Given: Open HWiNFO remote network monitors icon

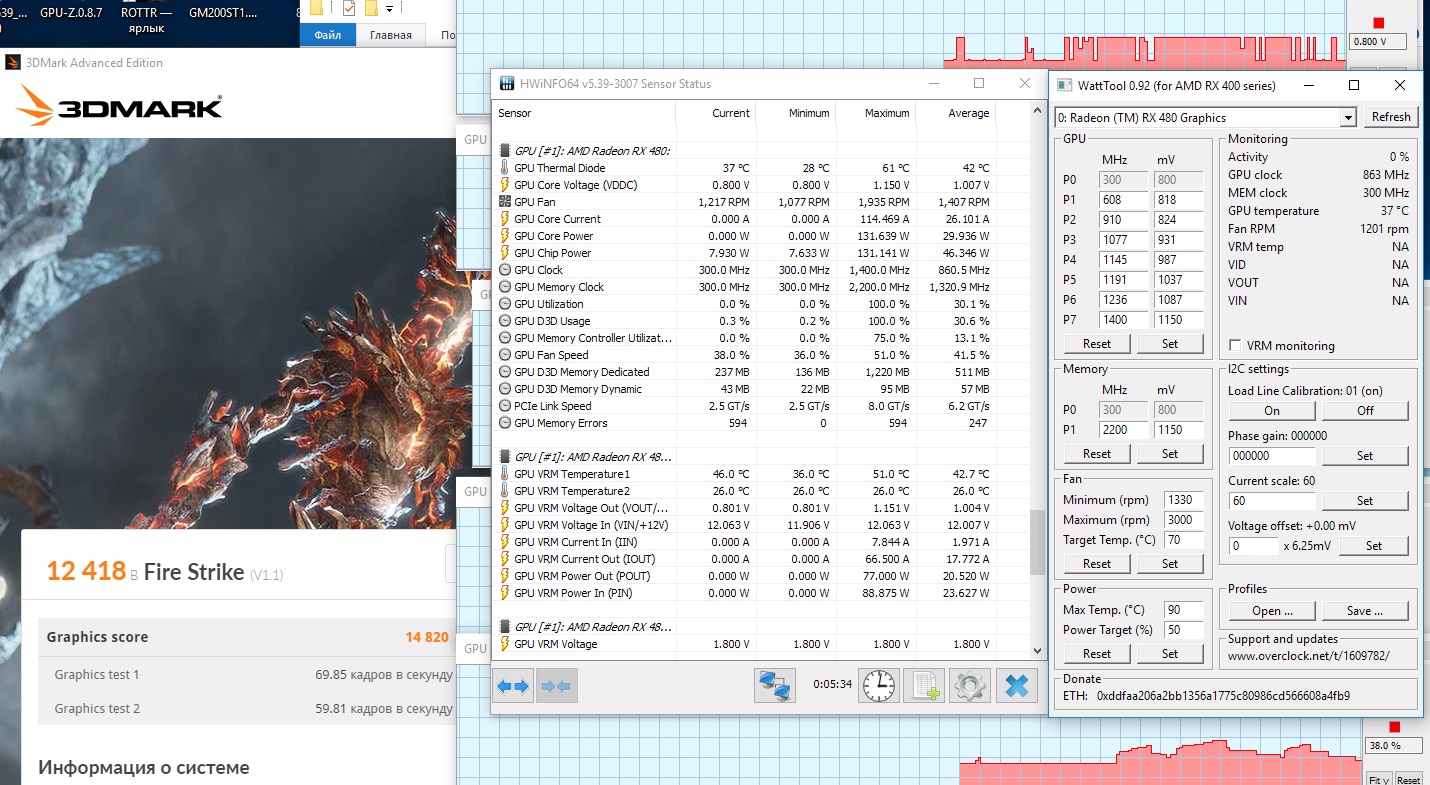Looking at the screenshot, I should tap(775, 686).
